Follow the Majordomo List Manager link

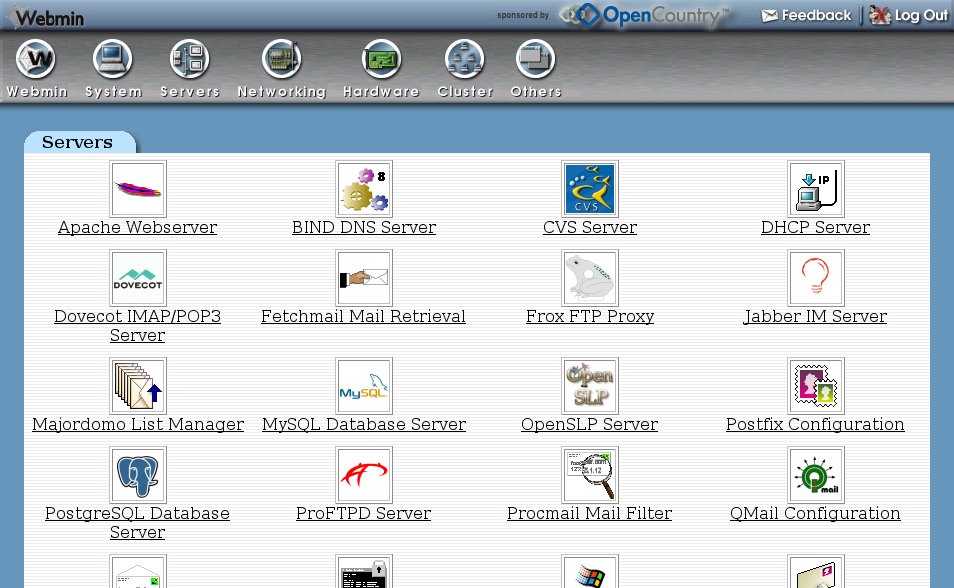138,425
